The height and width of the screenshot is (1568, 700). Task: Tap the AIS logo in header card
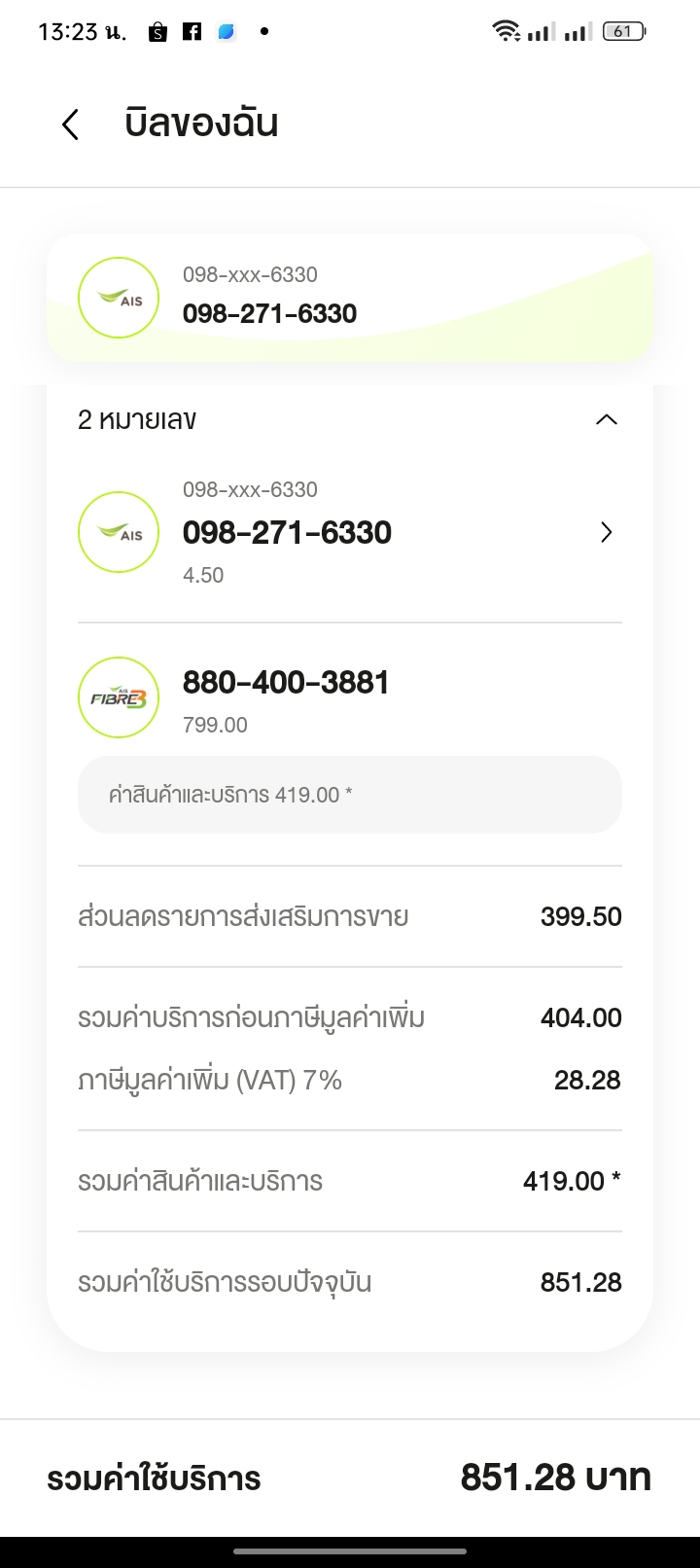coord(118,298)
